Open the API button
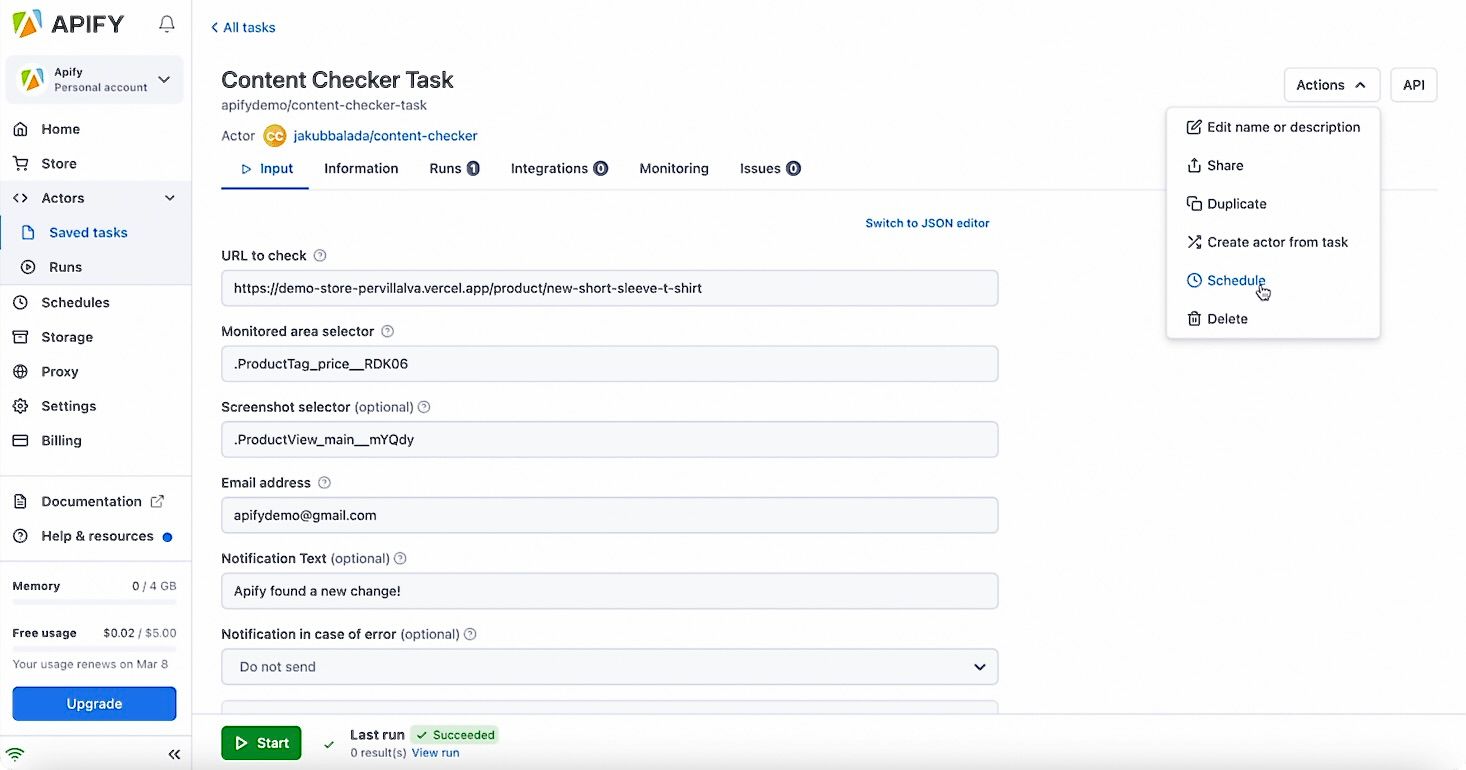 1414,85
